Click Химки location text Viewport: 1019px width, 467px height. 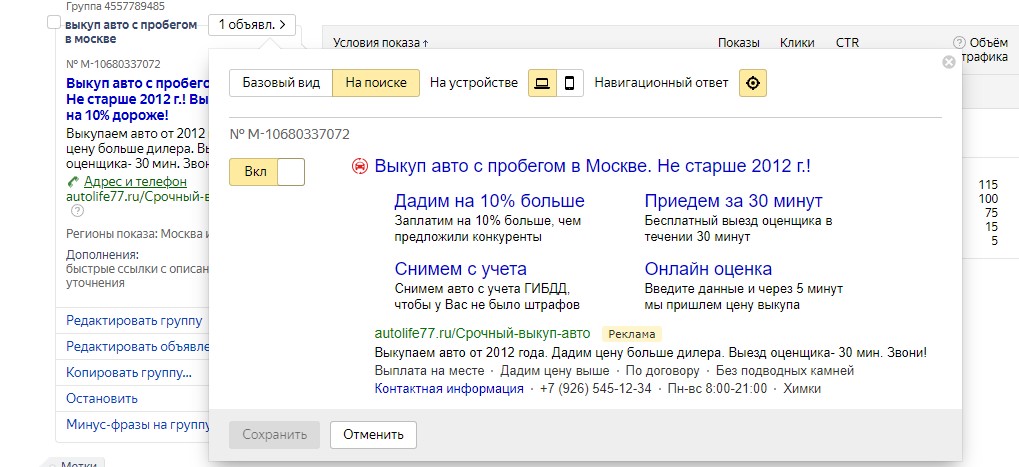click(802, 388)
